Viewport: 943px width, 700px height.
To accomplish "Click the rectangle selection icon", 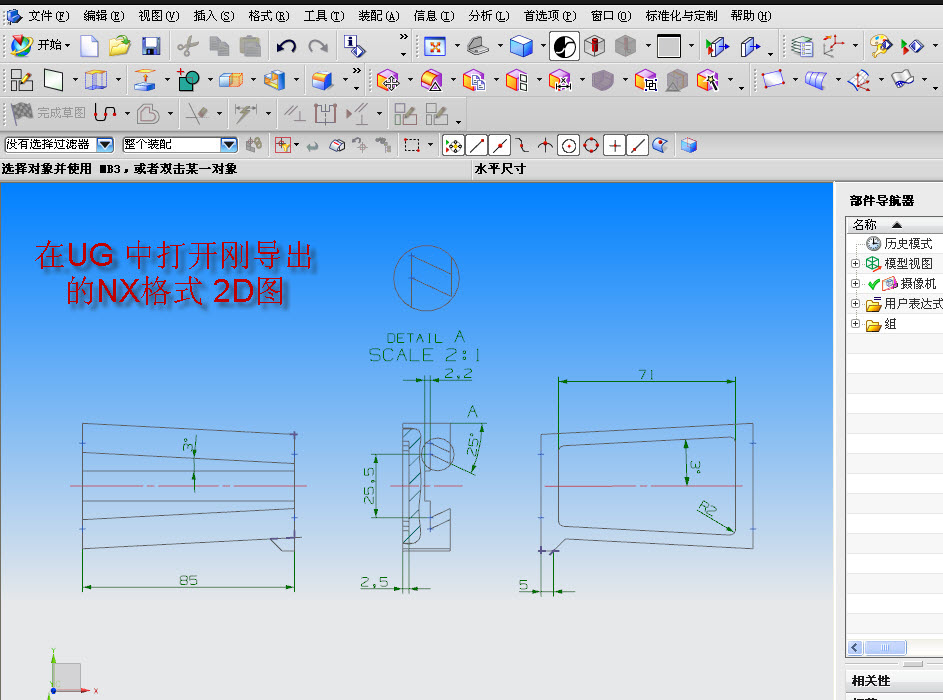I will [x=412, y=145].
